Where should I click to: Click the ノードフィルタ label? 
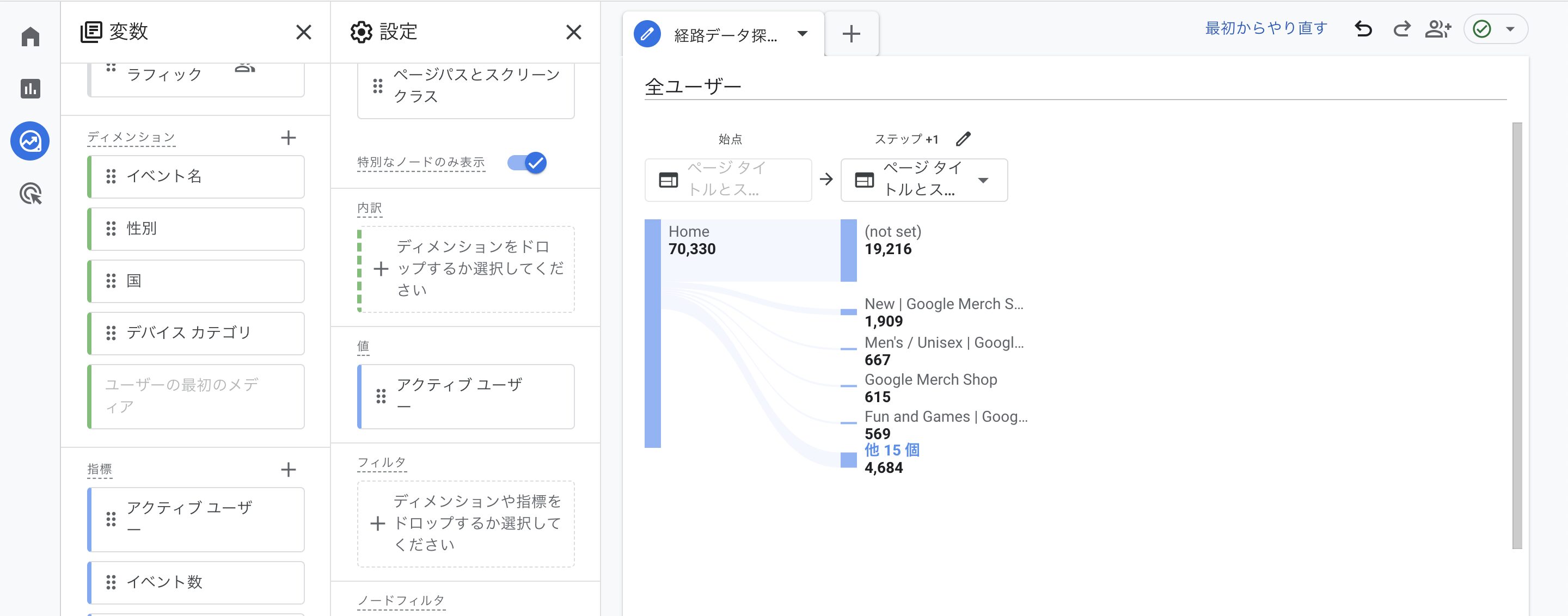tap(401, 601)
